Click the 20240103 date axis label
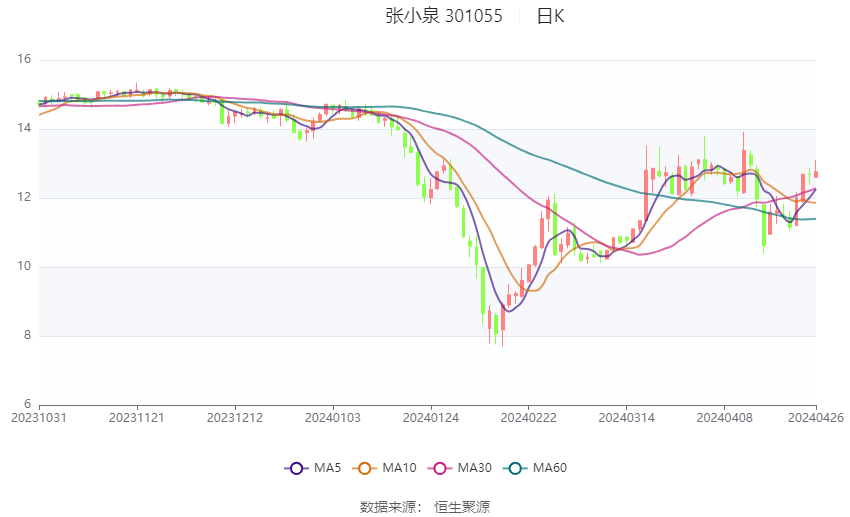Image resolution: width=850 pixels, height=517 pixels. (333, 418)
